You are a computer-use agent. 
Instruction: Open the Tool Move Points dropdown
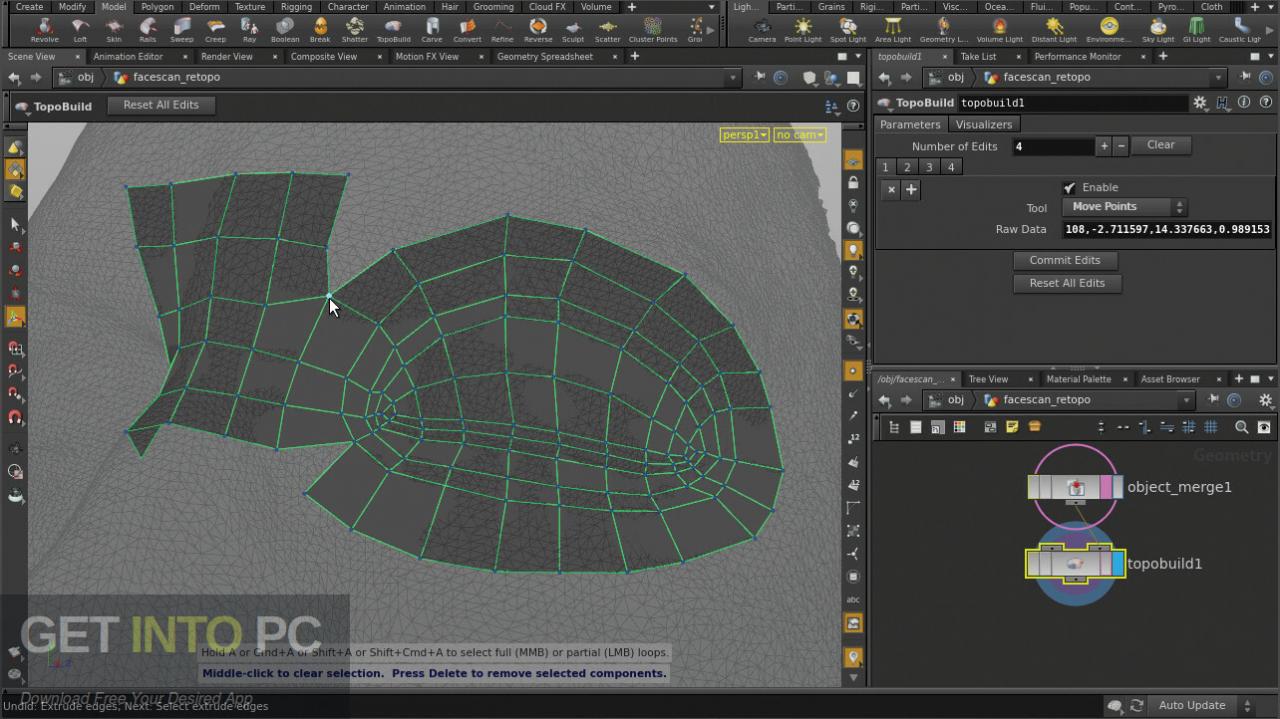click(x=1124, y=207)
